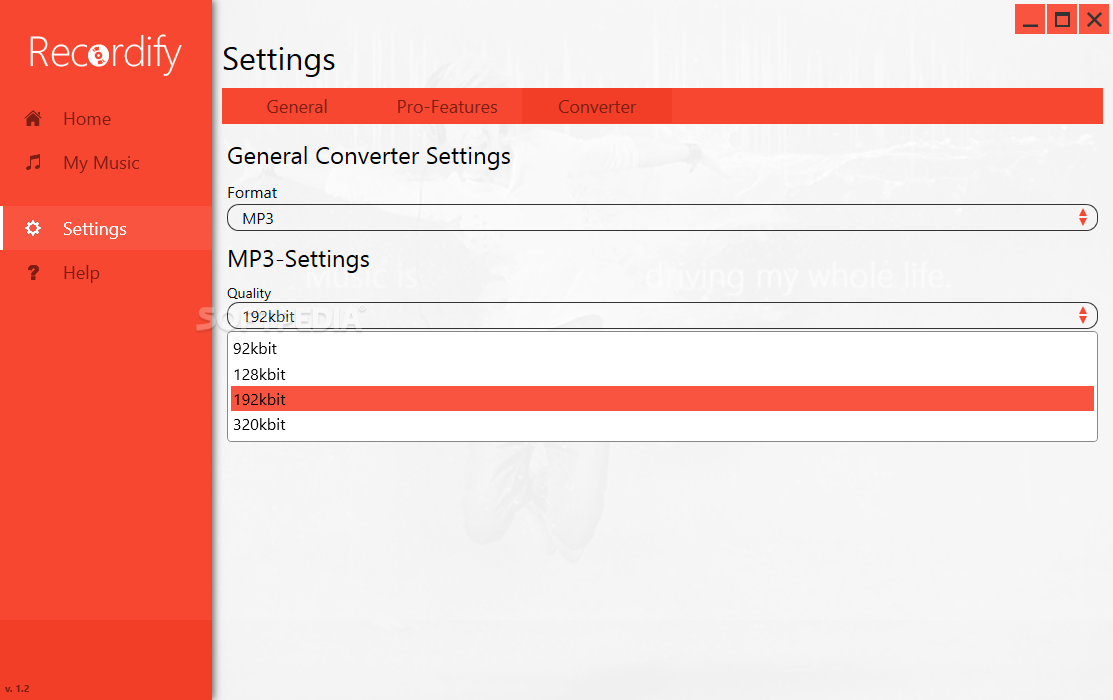Click the v. 1.2 version label
The height and width of the screenshot is (700, 1113).
click(x=17, y=688)
